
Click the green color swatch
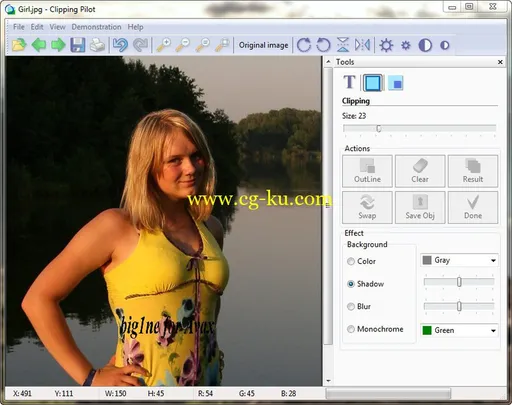427,330
